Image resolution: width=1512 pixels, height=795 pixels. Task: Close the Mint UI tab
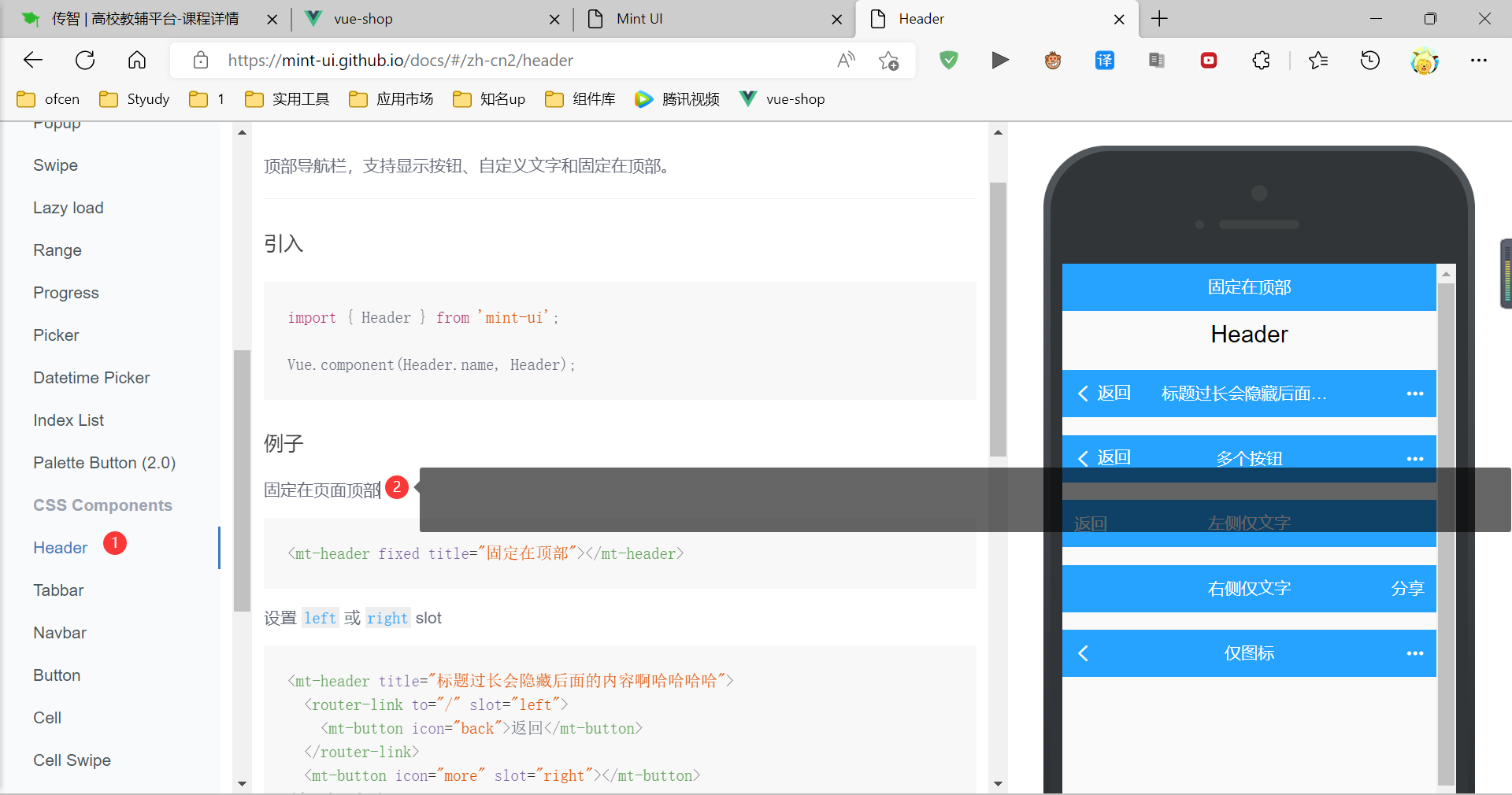pos(837,19)
